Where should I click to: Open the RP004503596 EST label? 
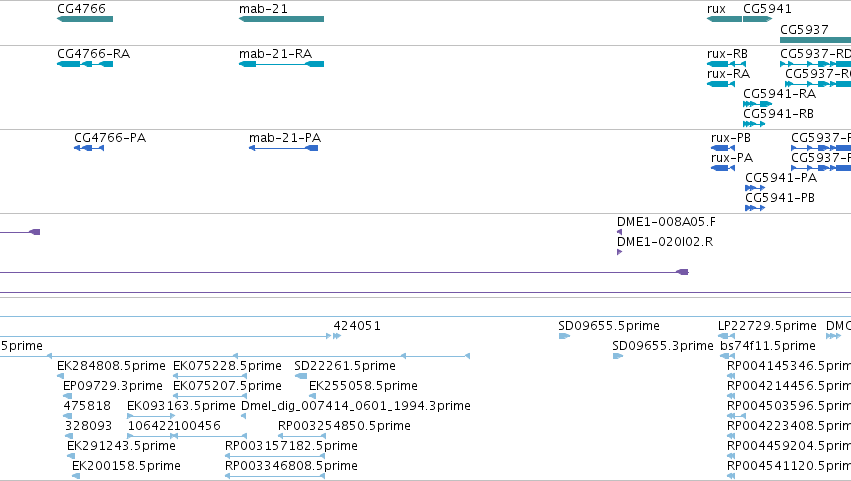[x=789, y=406]
